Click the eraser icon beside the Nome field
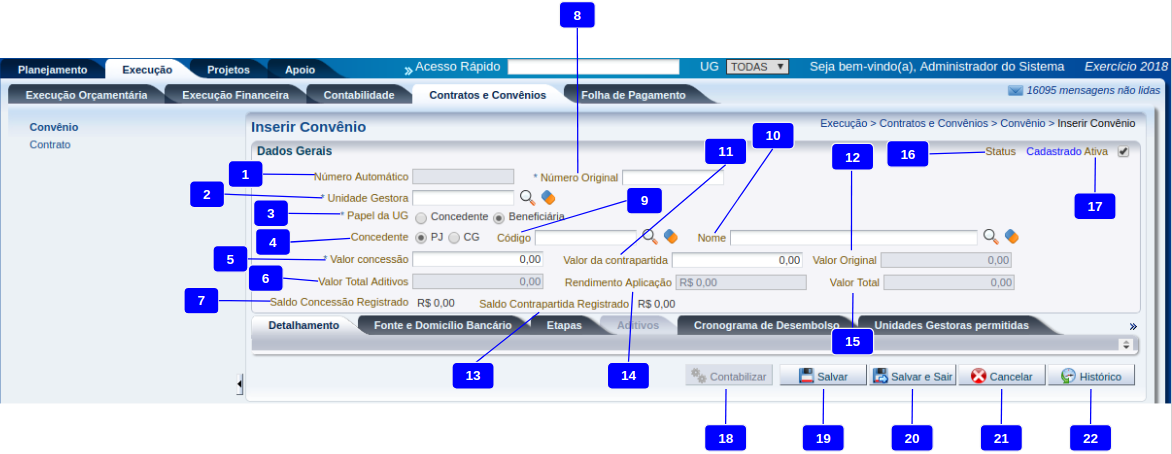Viewport: 1172px width, 454px height. (1011, 237)
